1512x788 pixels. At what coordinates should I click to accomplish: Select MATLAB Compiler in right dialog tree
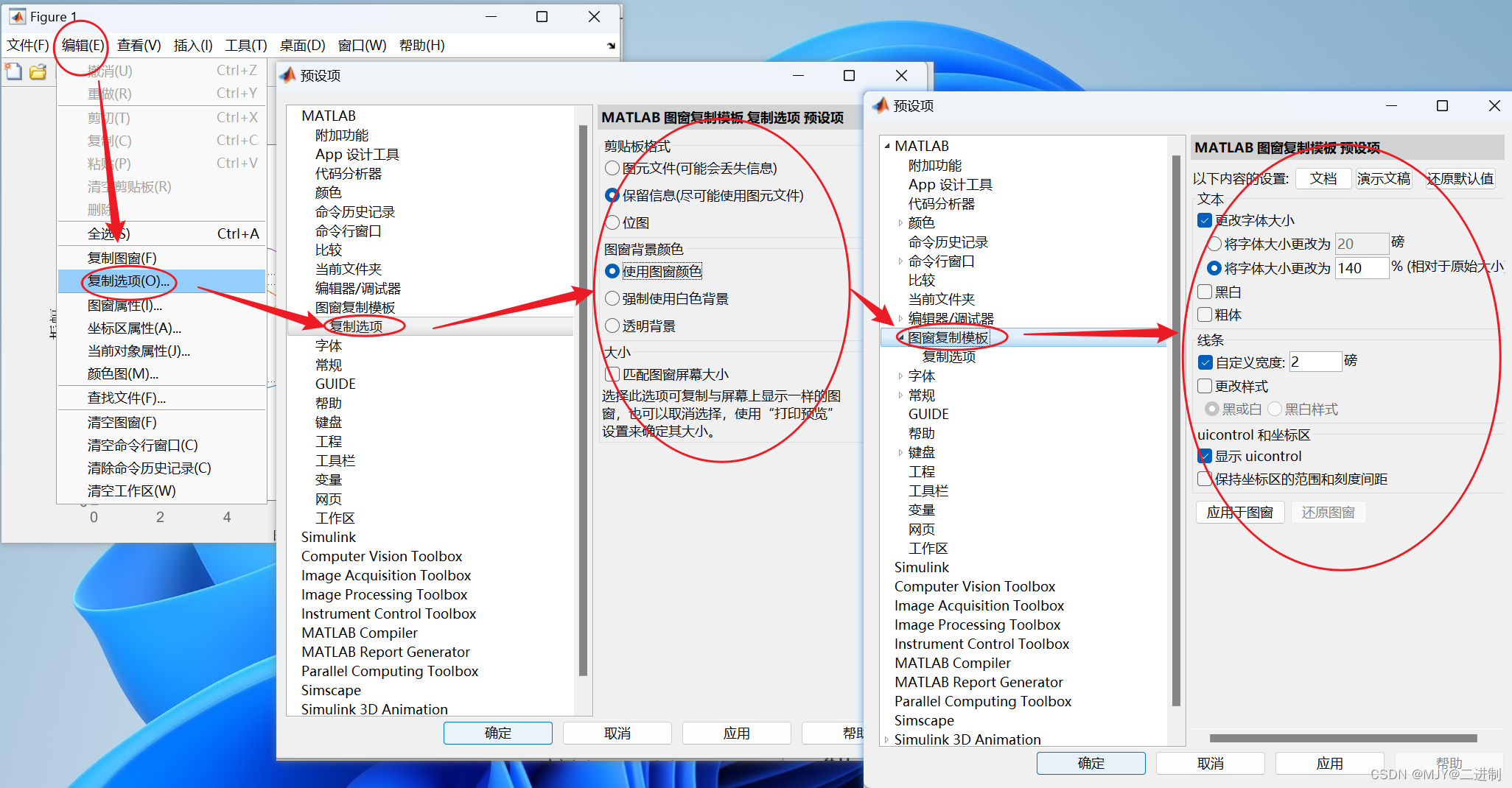[952, 663]
